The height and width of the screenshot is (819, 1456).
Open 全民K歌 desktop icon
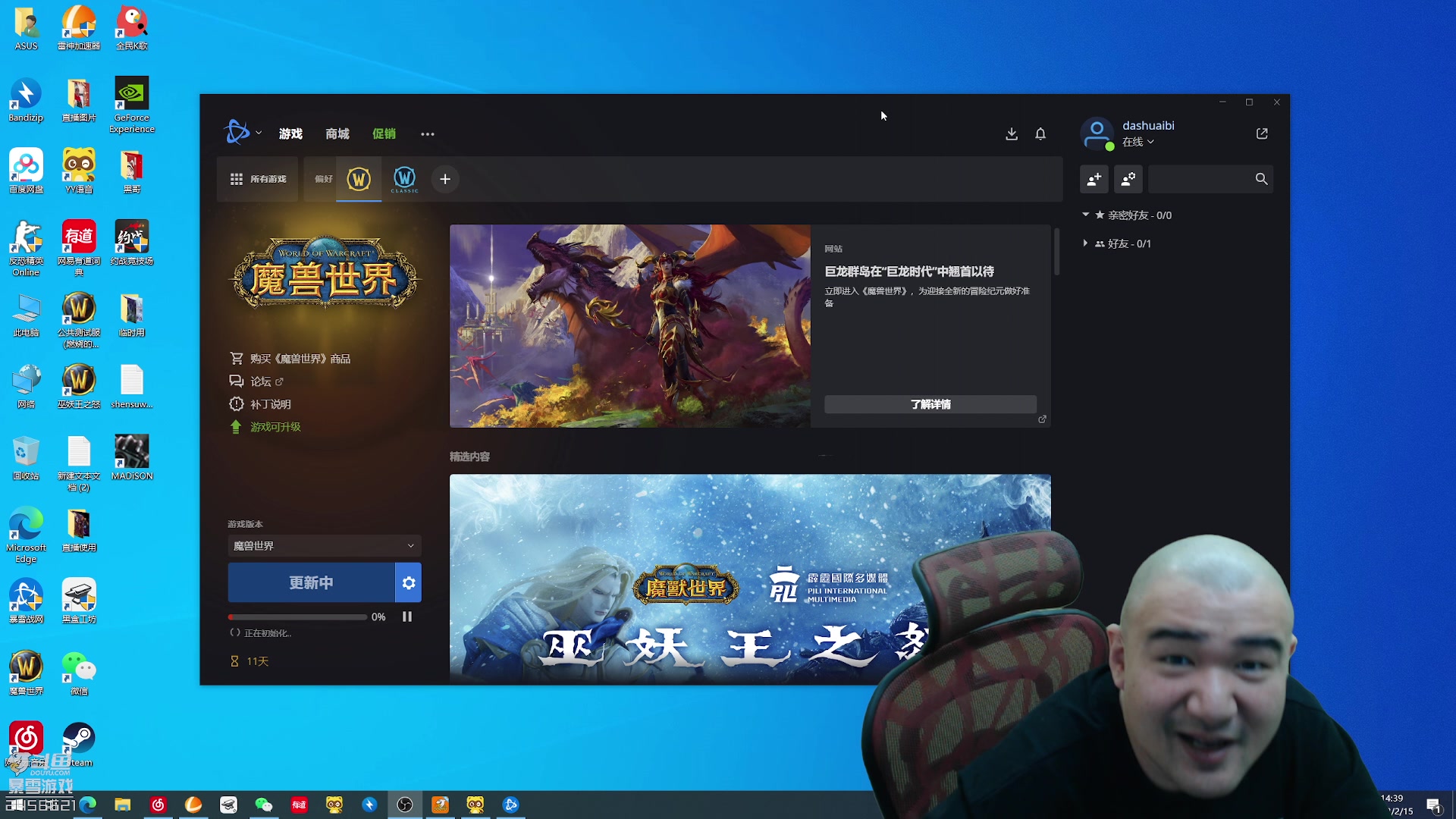(x=131, y=27)
